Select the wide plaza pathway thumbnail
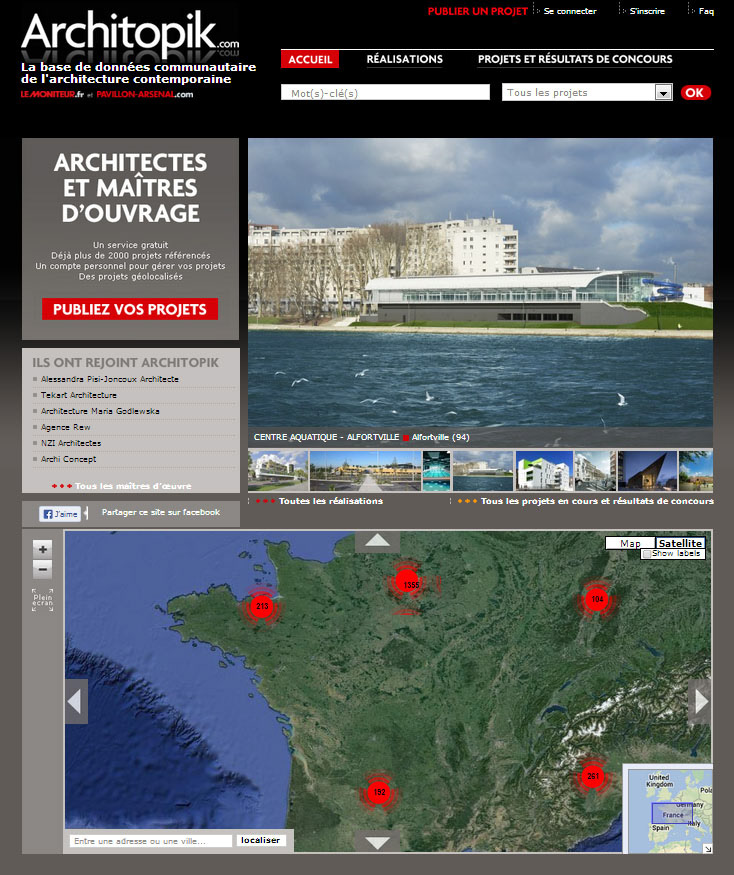This screenshot has width=734, height=875. (x=365, y=471)
